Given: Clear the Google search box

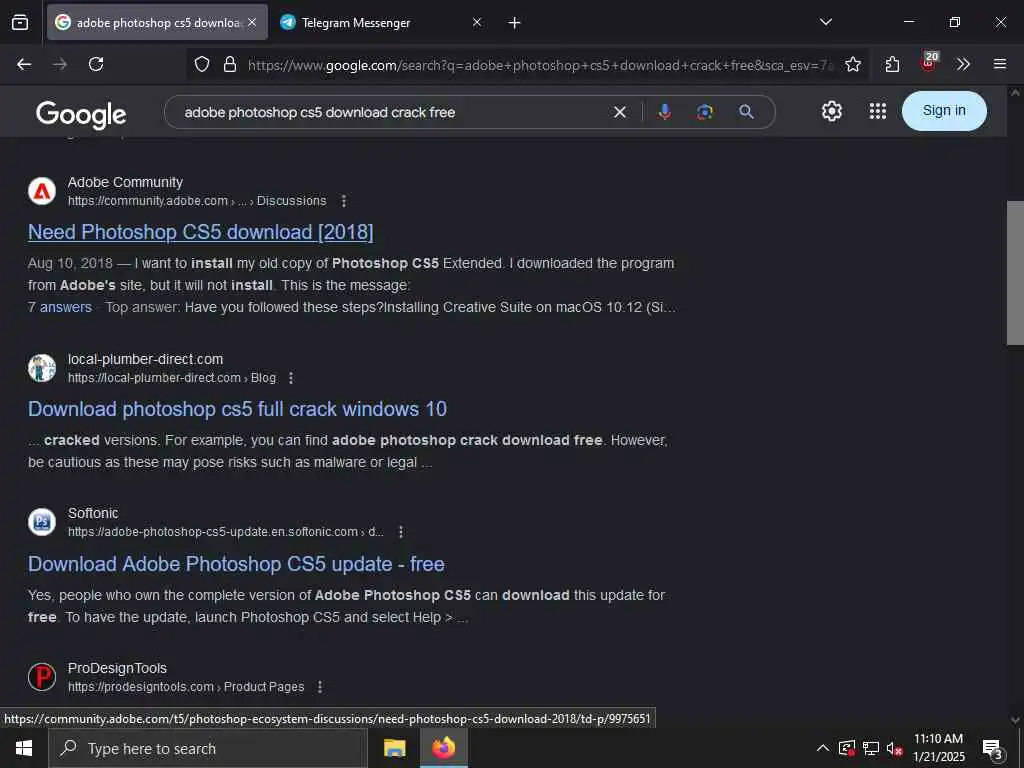Looking at the screenshot, I should [x=620, y=112].
